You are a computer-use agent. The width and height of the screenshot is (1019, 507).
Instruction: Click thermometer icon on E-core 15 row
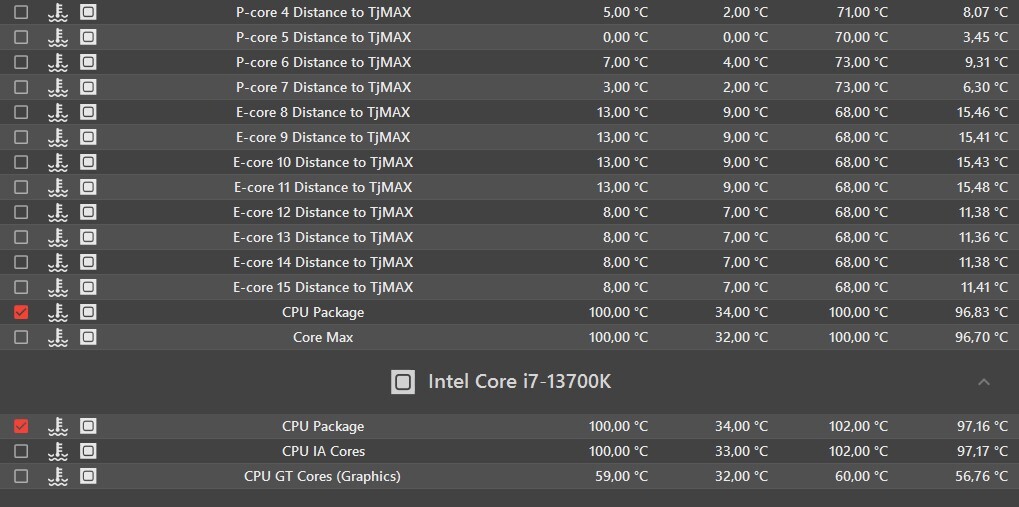[x=57, y=287]
